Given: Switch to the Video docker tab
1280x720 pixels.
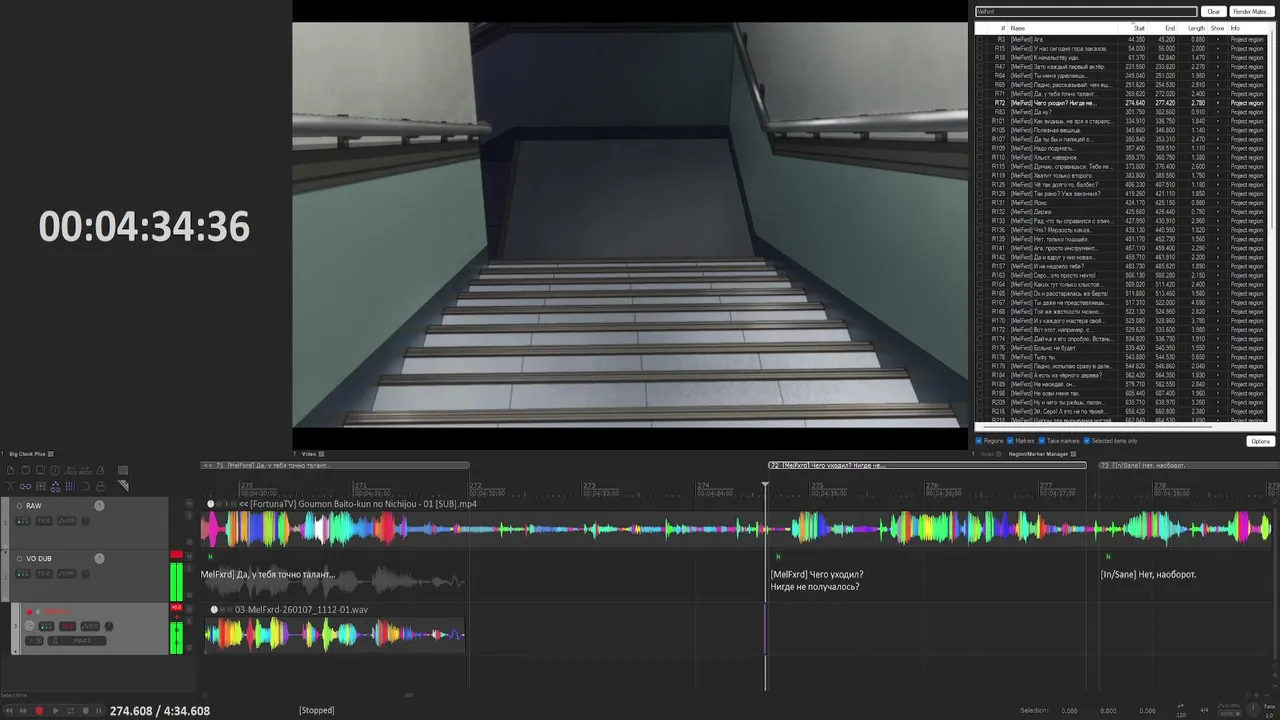Looking at the screenshot, I should tap(309, 454).
